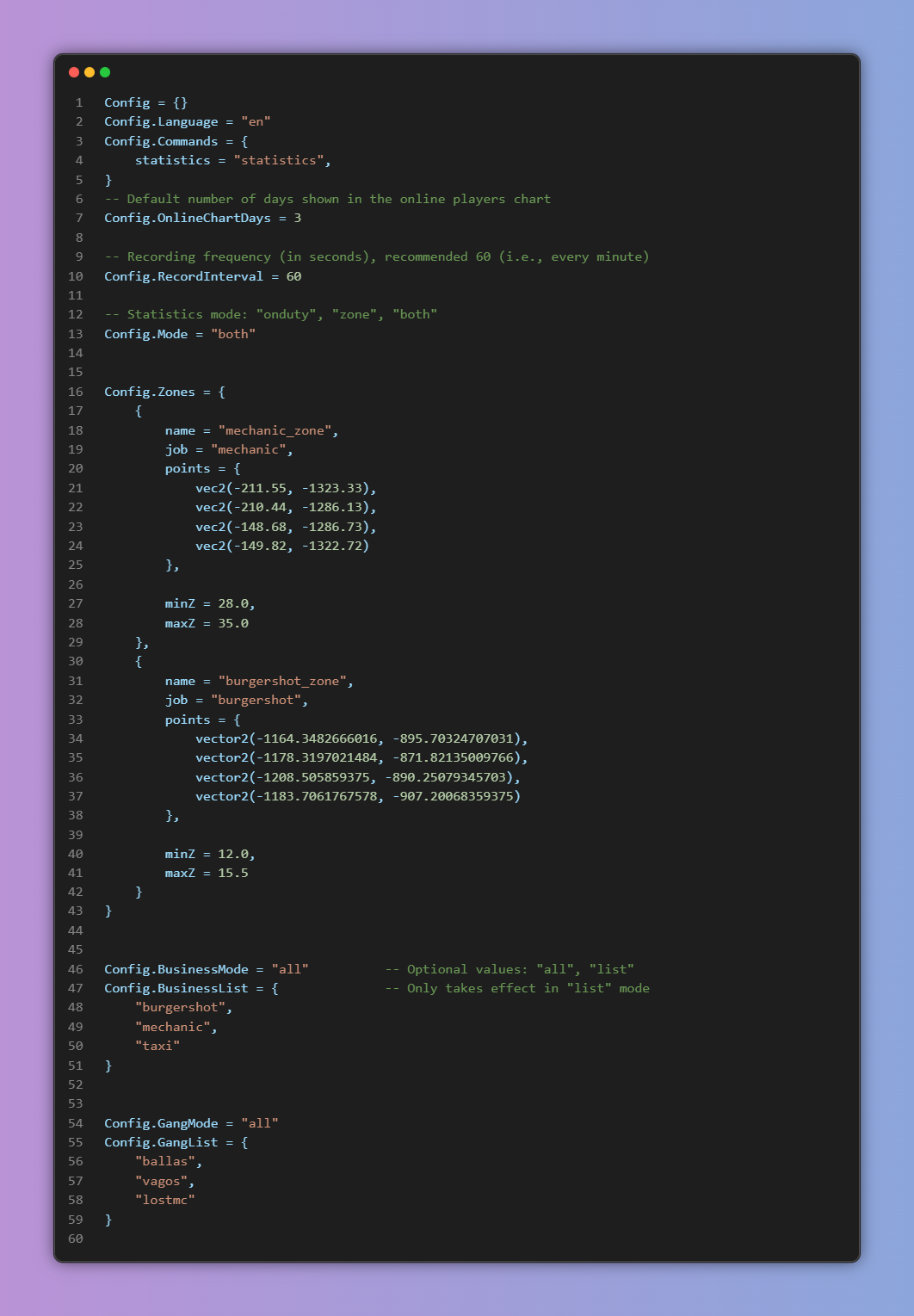Viewport: 914px width, 1316px height.
Task: Select the "lostmc" gang entry
Action: [165, 1200]
